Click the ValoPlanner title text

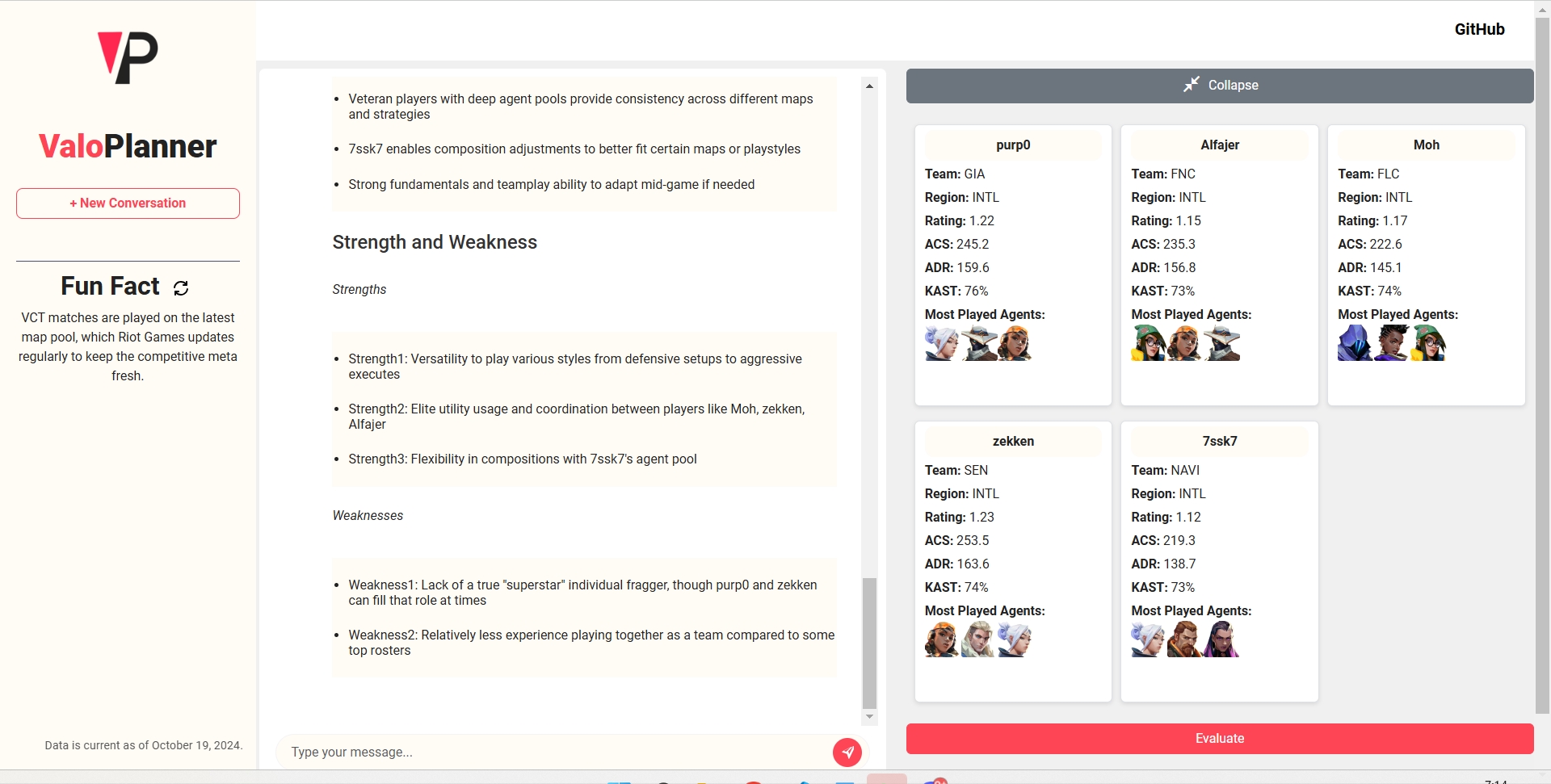point(128,146)
